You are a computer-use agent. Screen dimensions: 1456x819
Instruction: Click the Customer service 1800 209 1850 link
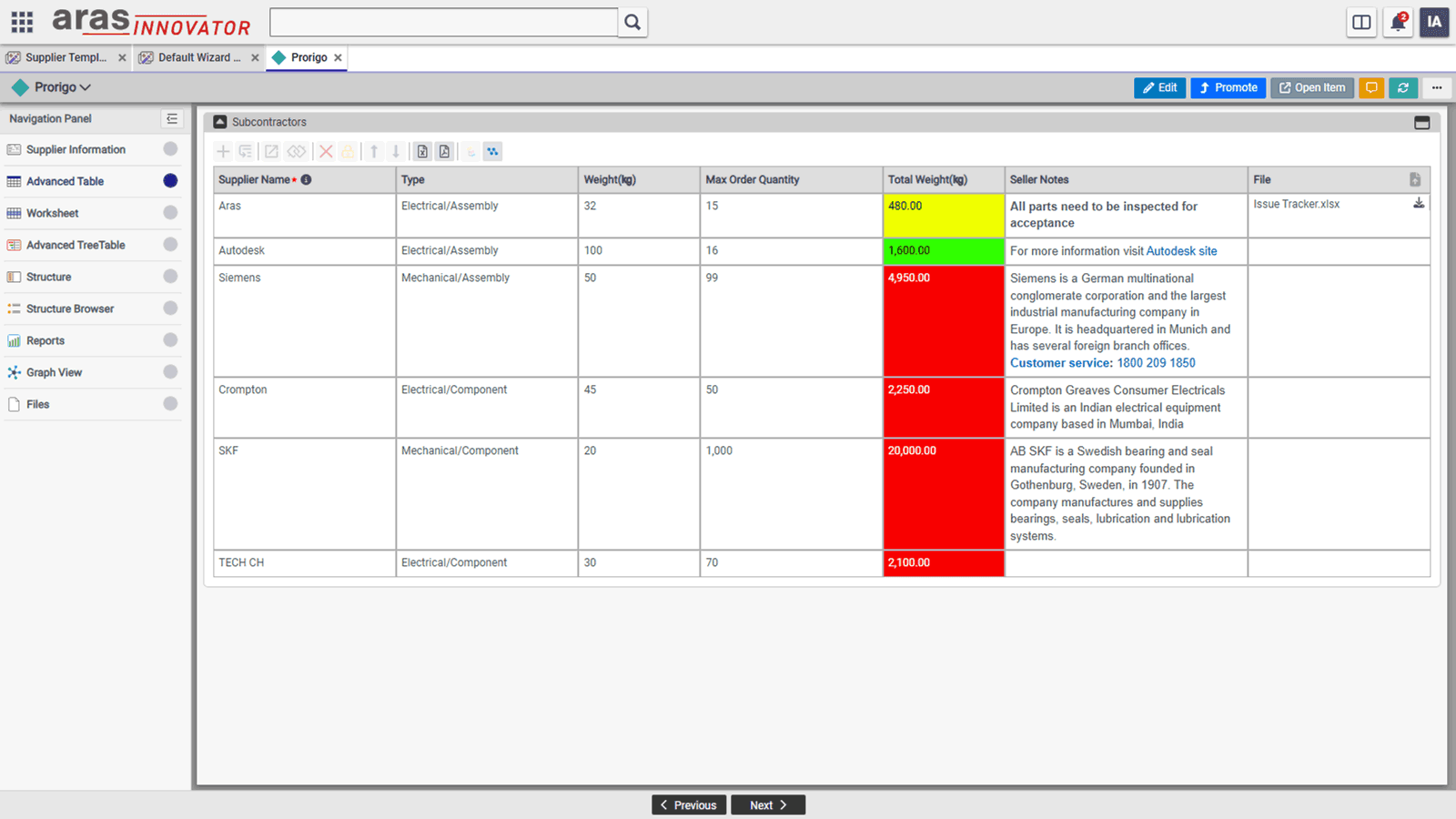click(1103, 363)
